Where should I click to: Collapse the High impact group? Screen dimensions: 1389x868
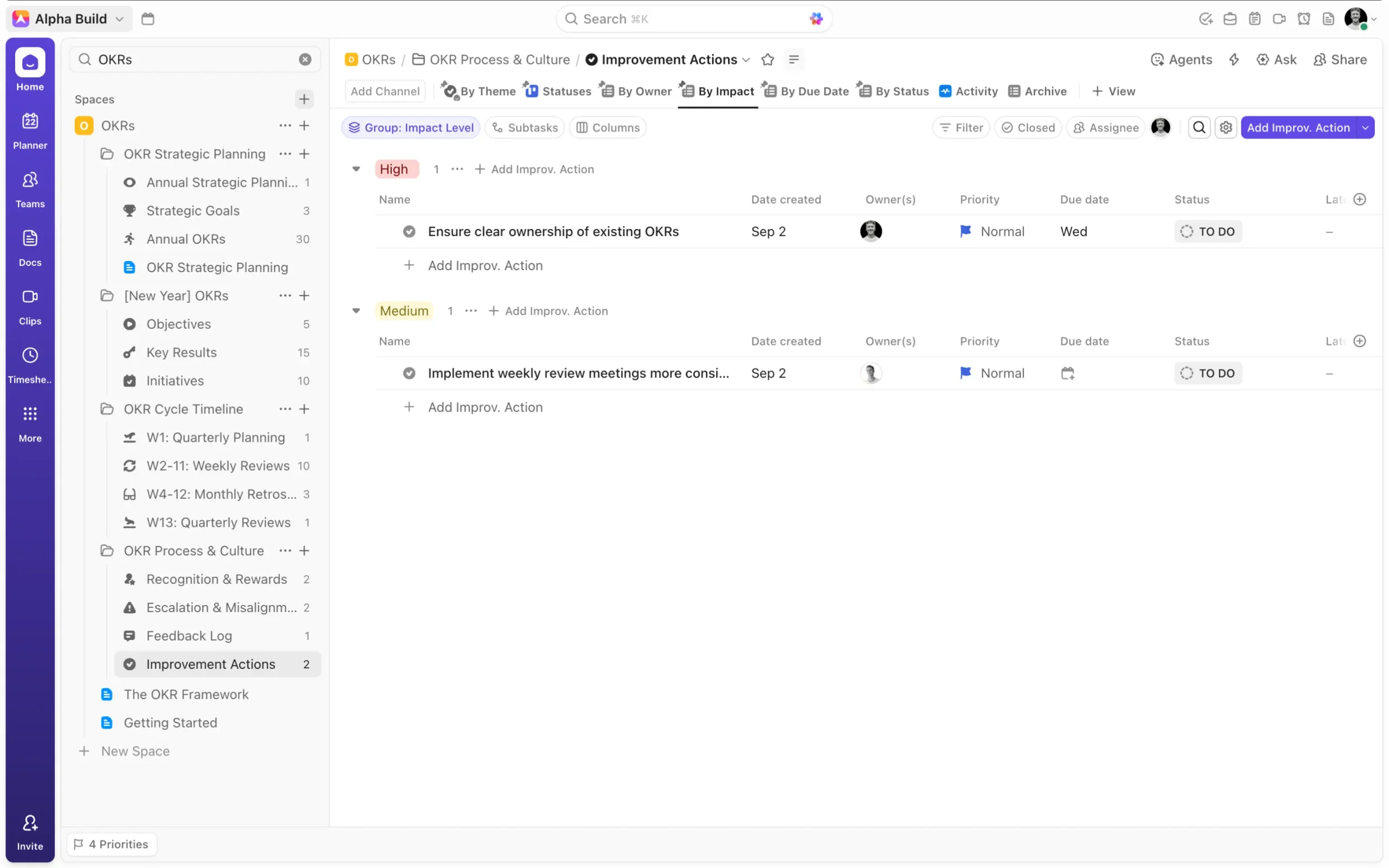(x=356, y=169)
